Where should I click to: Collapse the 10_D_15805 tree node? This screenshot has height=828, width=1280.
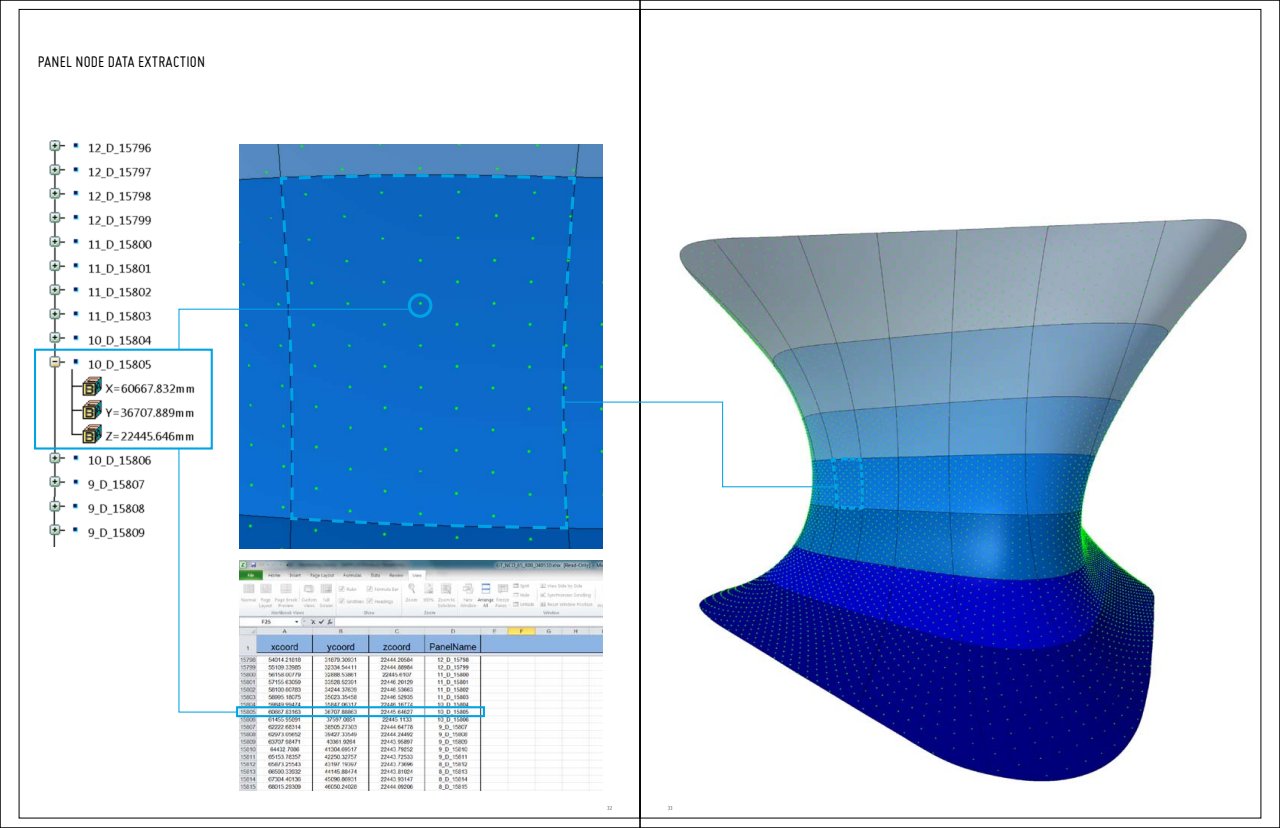coord(57,363)
